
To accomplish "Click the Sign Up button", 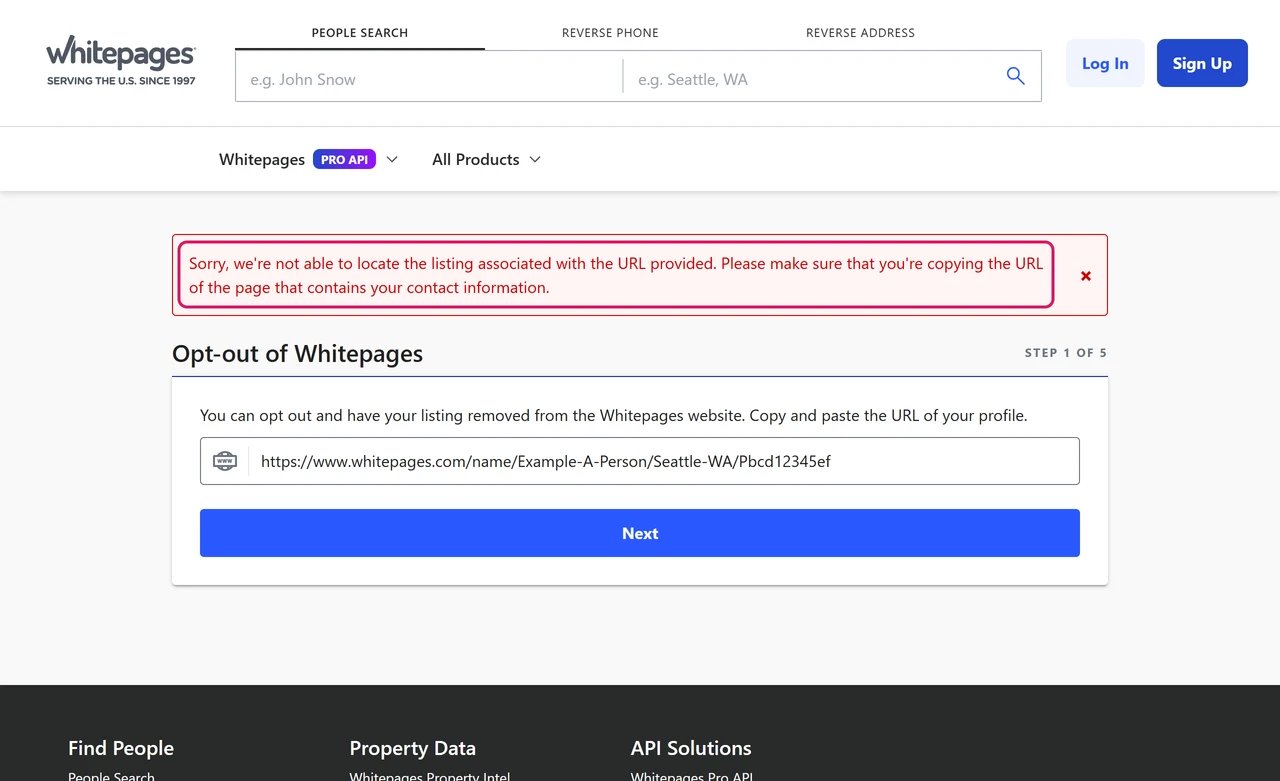I will [x=1202, y=63].
